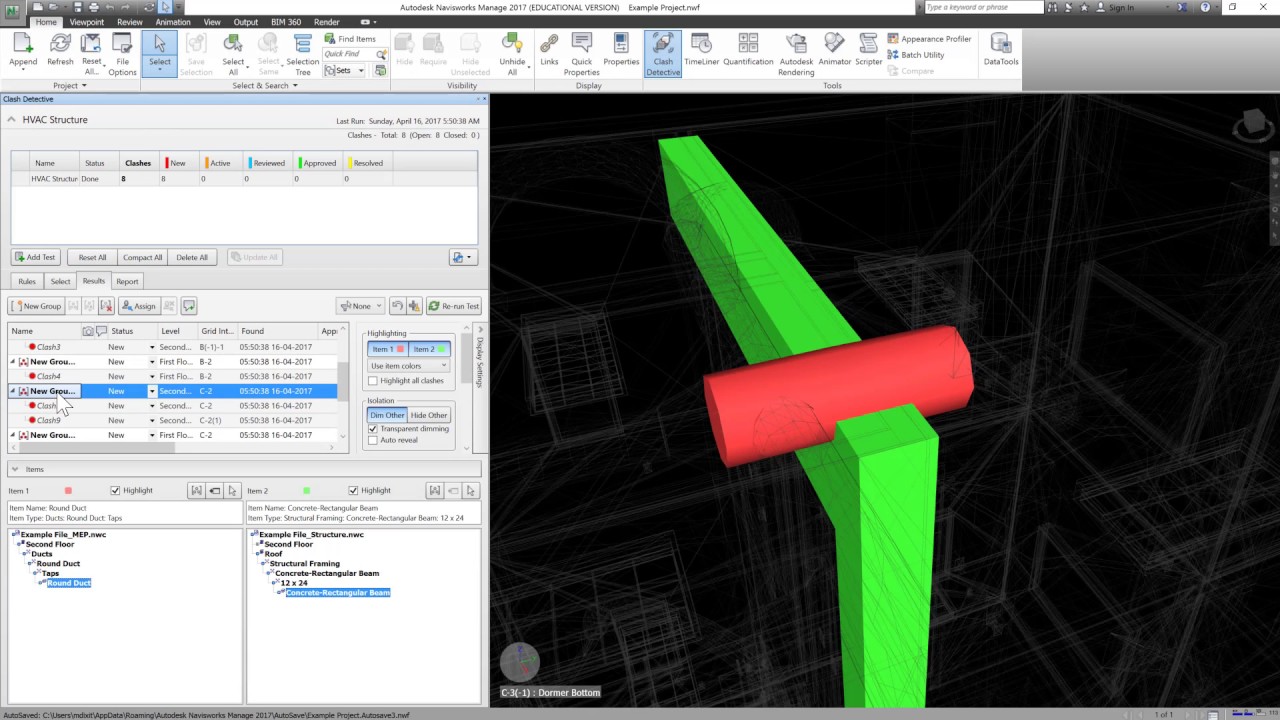Click the Reset All button in Clash Detective
This screenshot has width=1280, height=720.
[92, 257]
